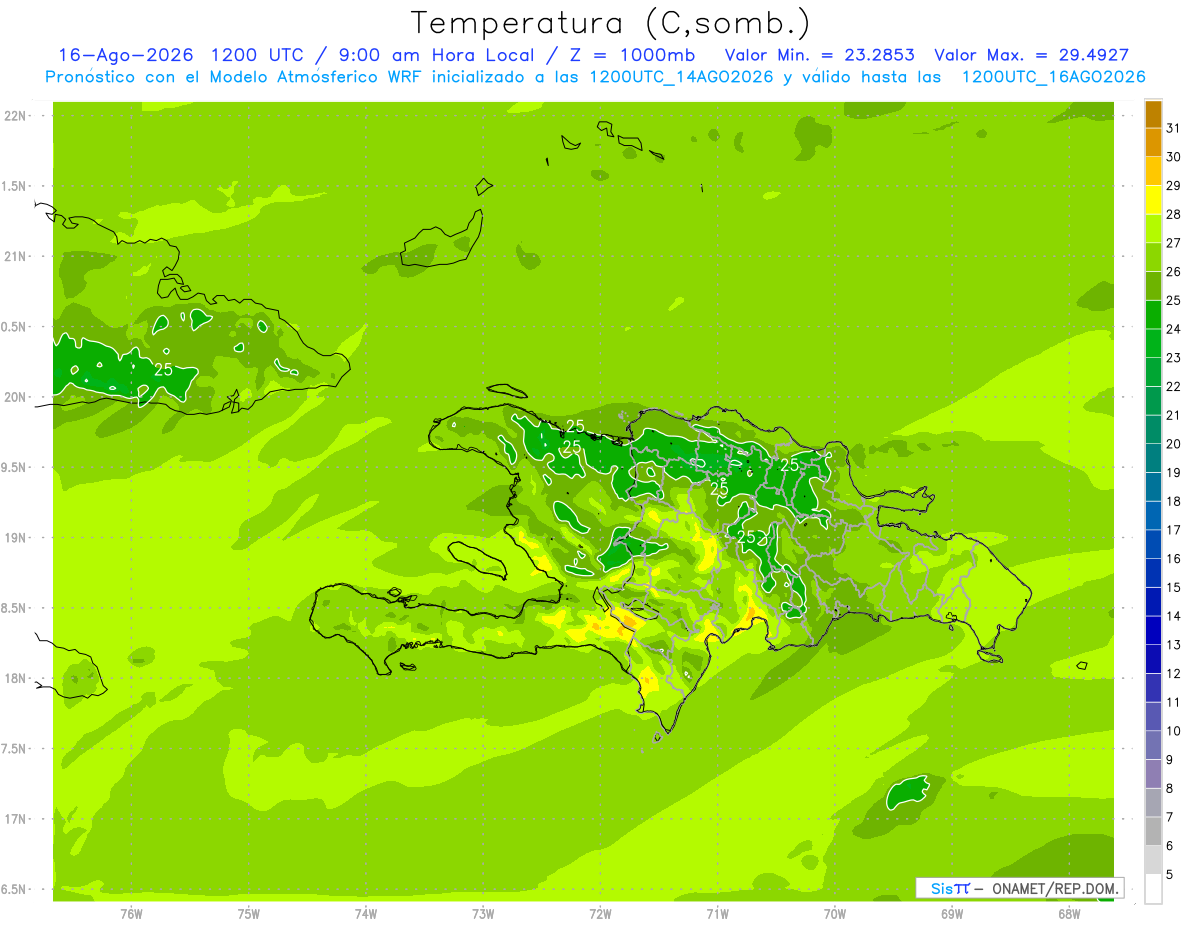The image size is (1200, 927).
Task: Click legend value "23" on color bar
Action: 1174,358
